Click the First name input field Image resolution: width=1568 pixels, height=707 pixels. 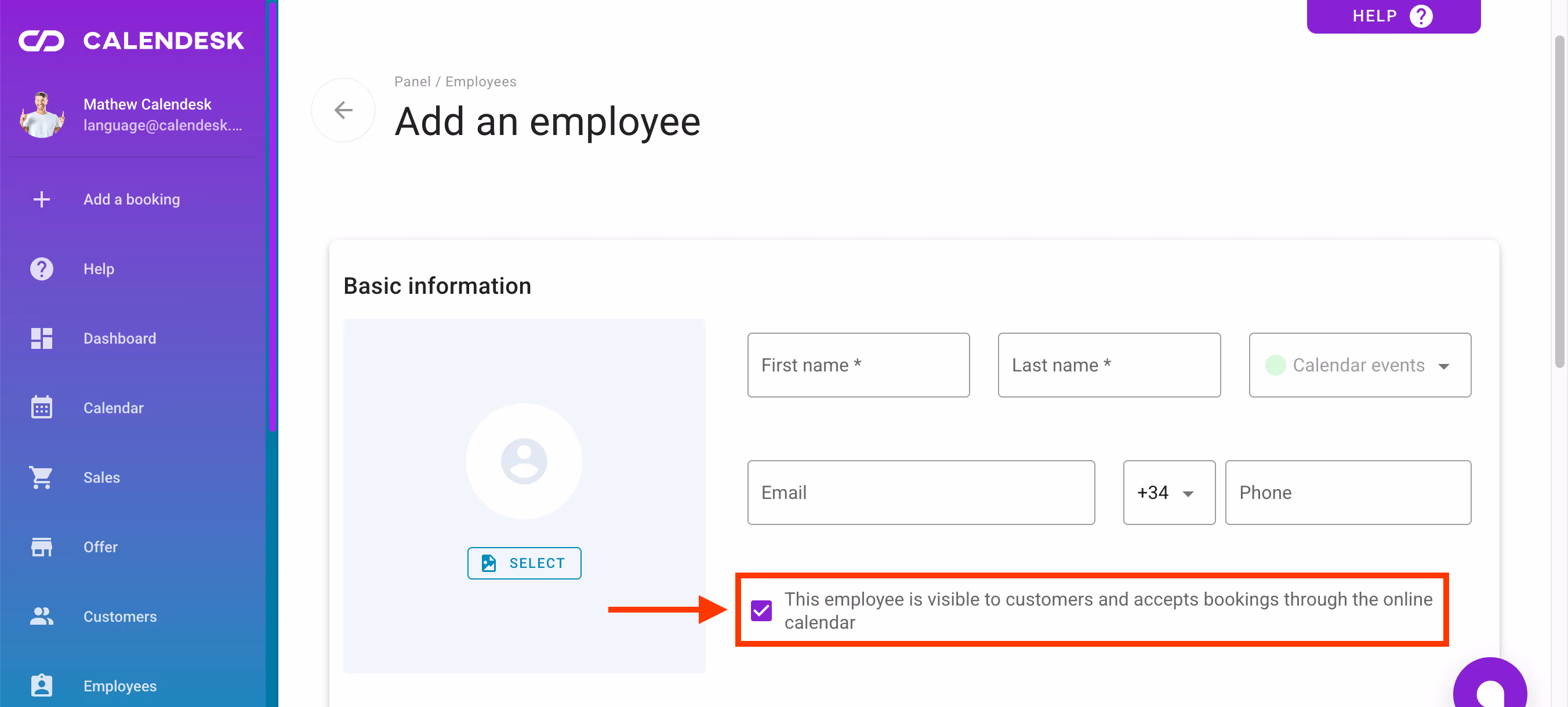coord(858,365)
